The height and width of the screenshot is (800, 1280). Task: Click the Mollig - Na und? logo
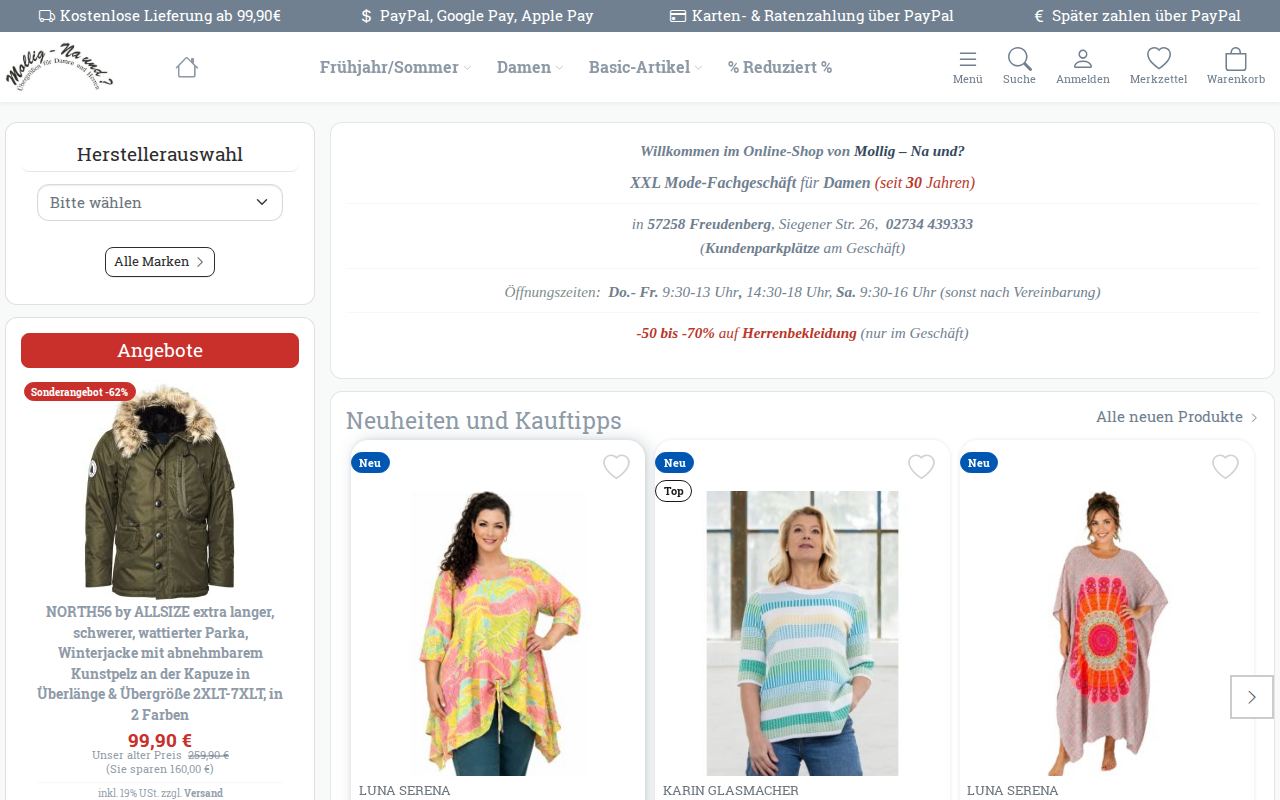pyautogui.click(x=59, y=67)
